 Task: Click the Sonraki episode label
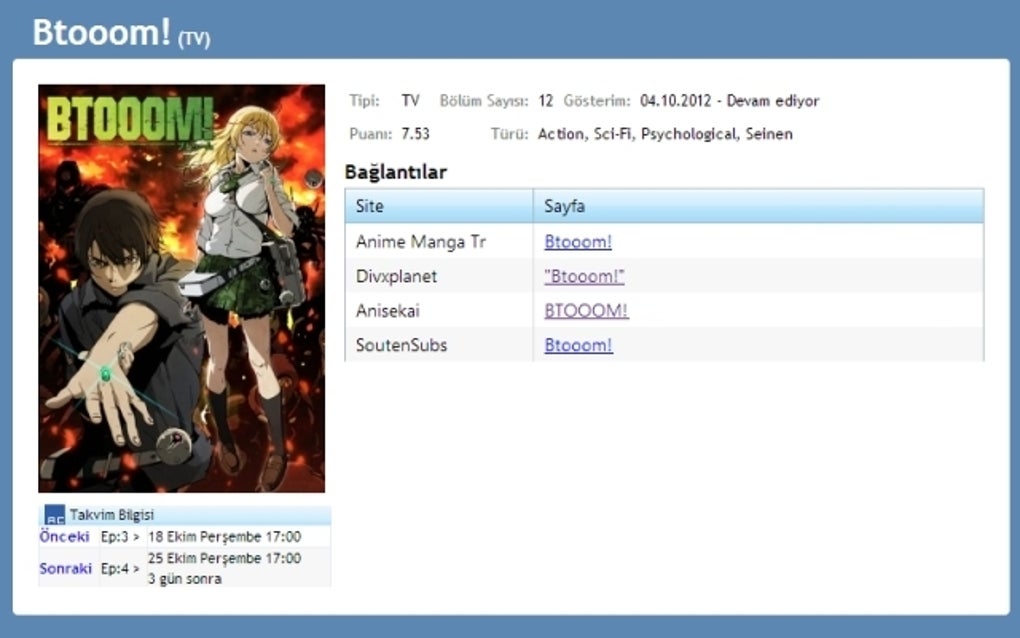(65, 568)
